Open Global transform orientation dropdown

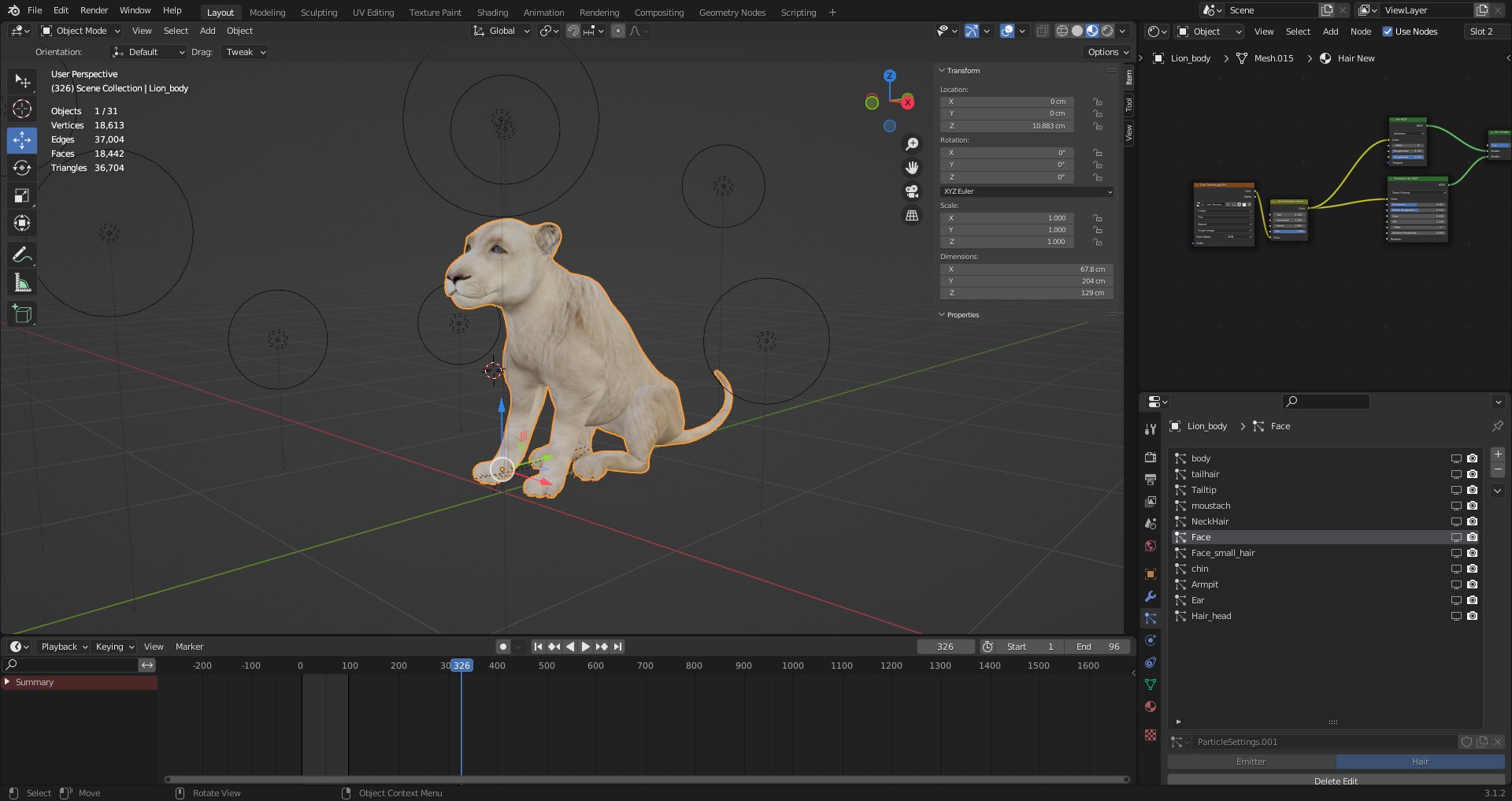[502, 31]
